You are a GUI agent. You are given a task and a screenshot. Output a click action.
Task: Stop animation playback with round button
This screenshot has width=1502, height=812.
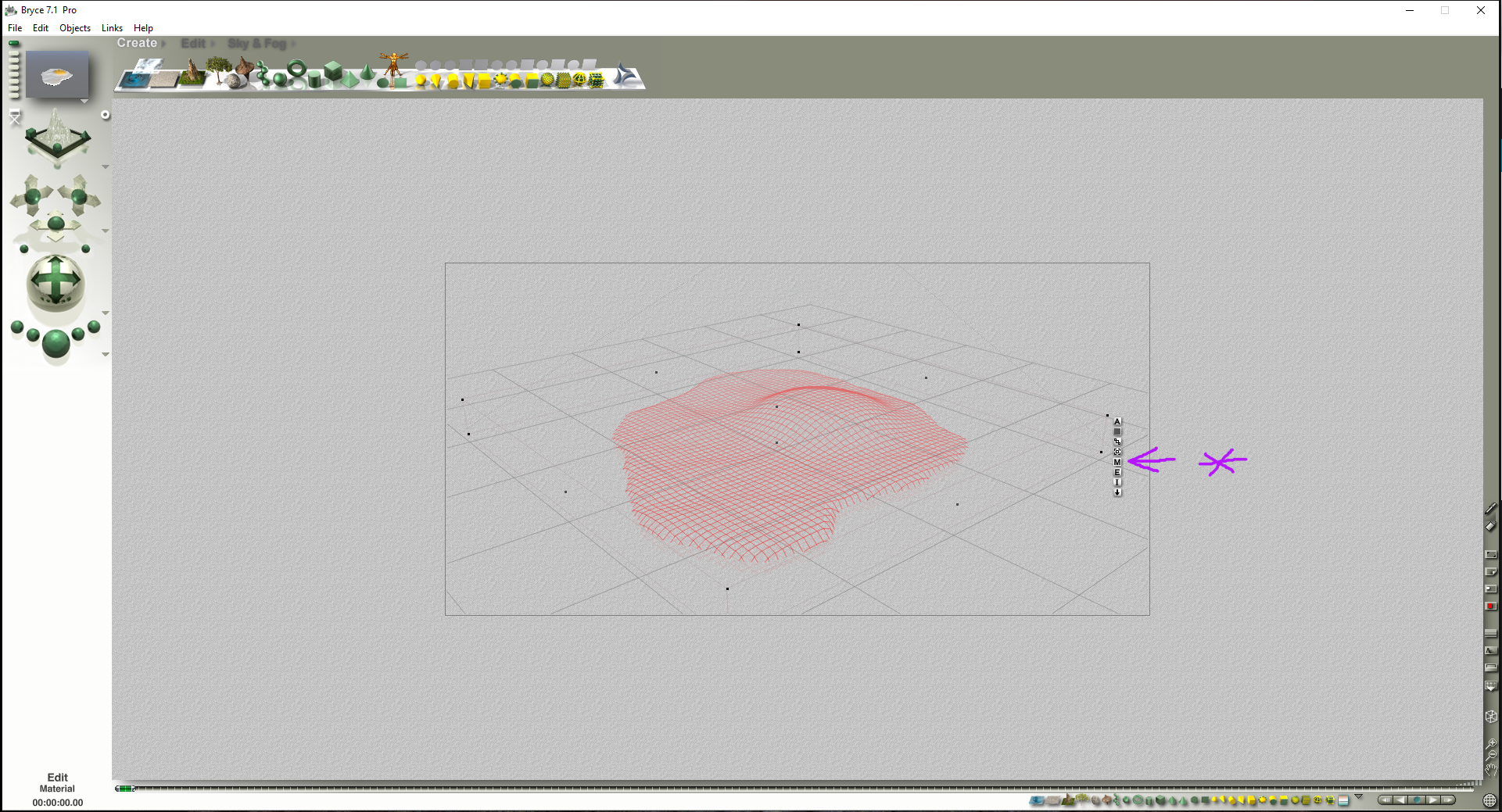[1417, 799]
